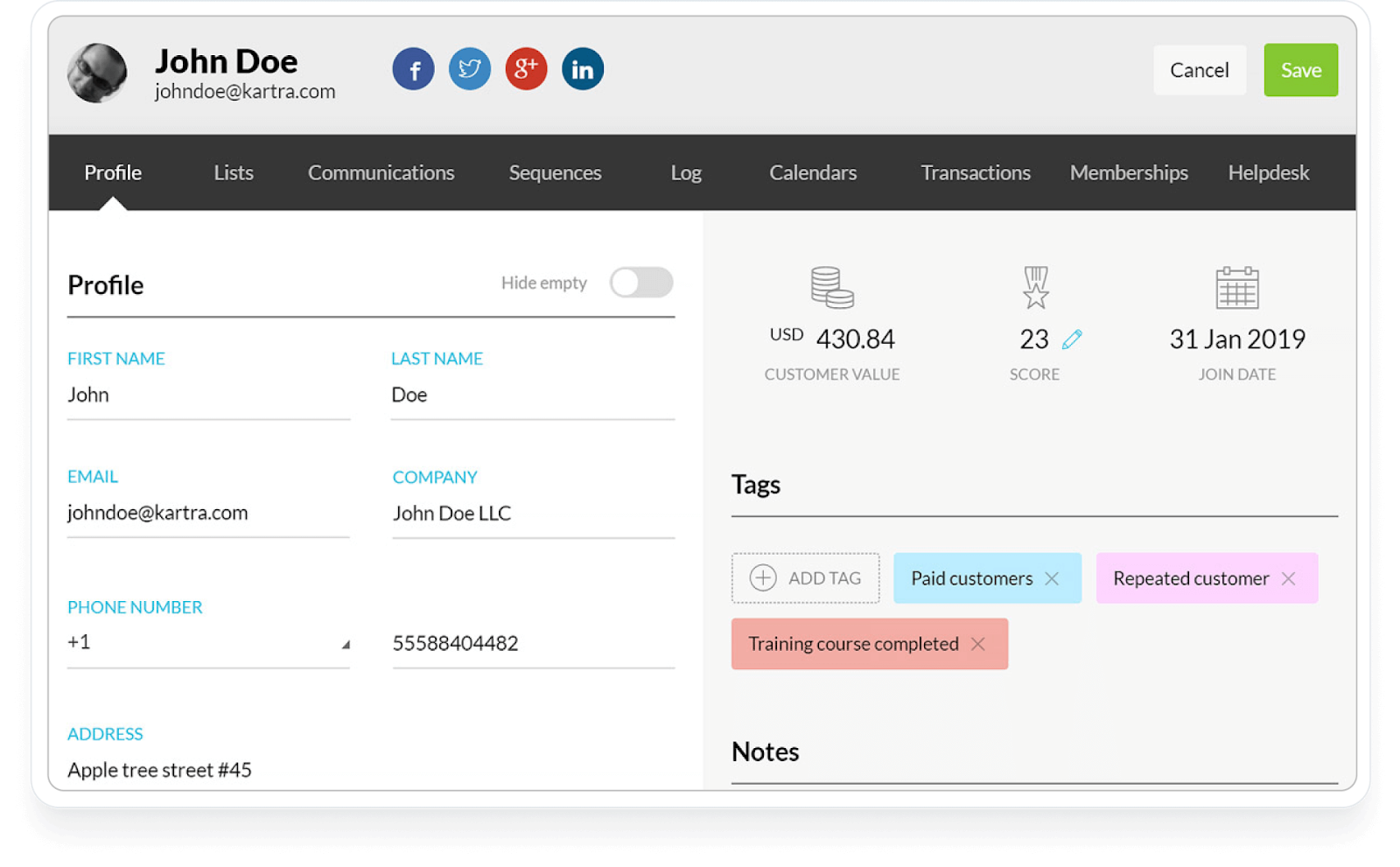1400x867 pixels.
Task: Cancel editing the profile
Action: point(1200,70)
